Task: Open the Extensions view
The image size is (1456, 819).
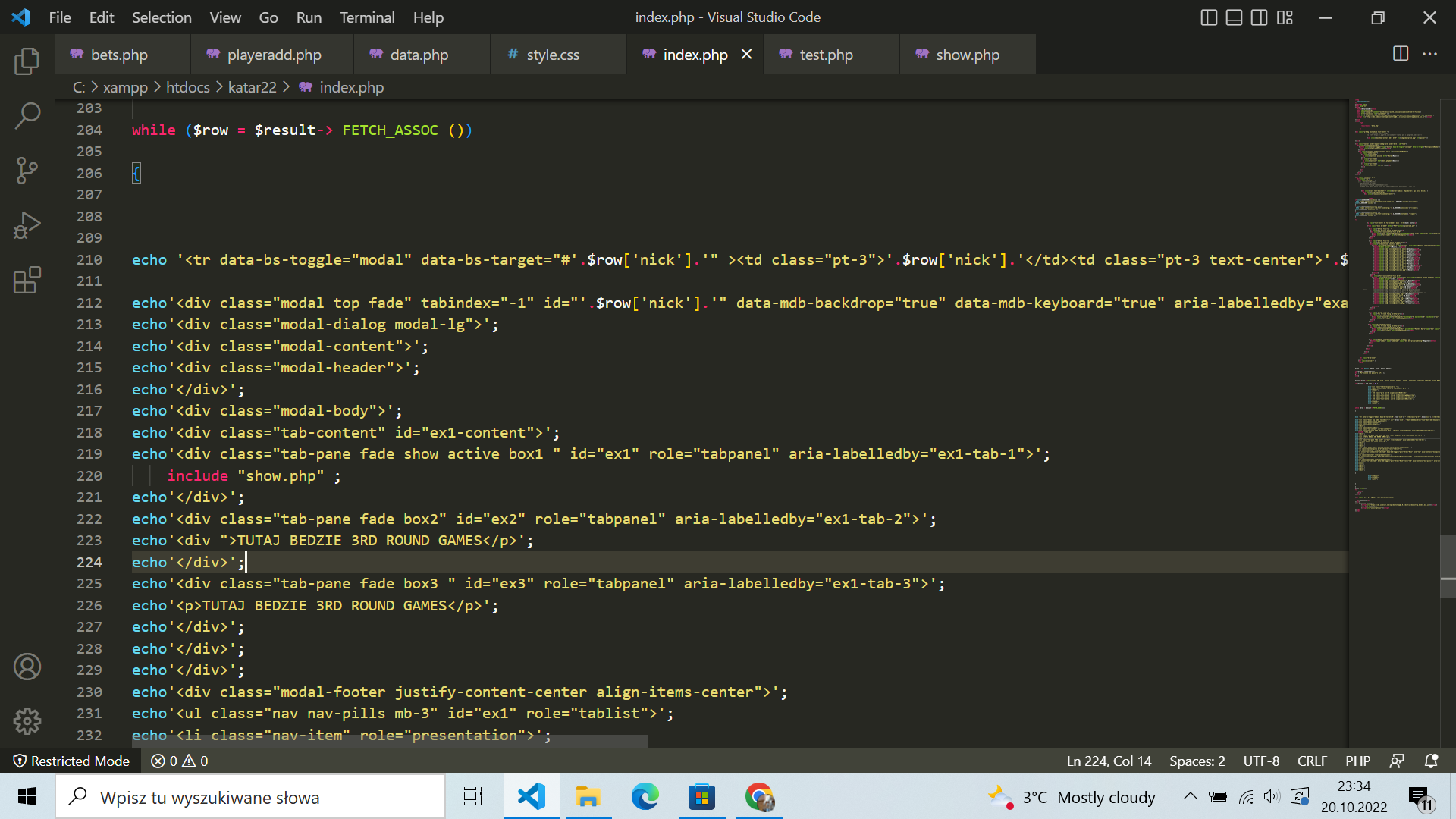Action: pyautogui.click(x=27, y=280)
